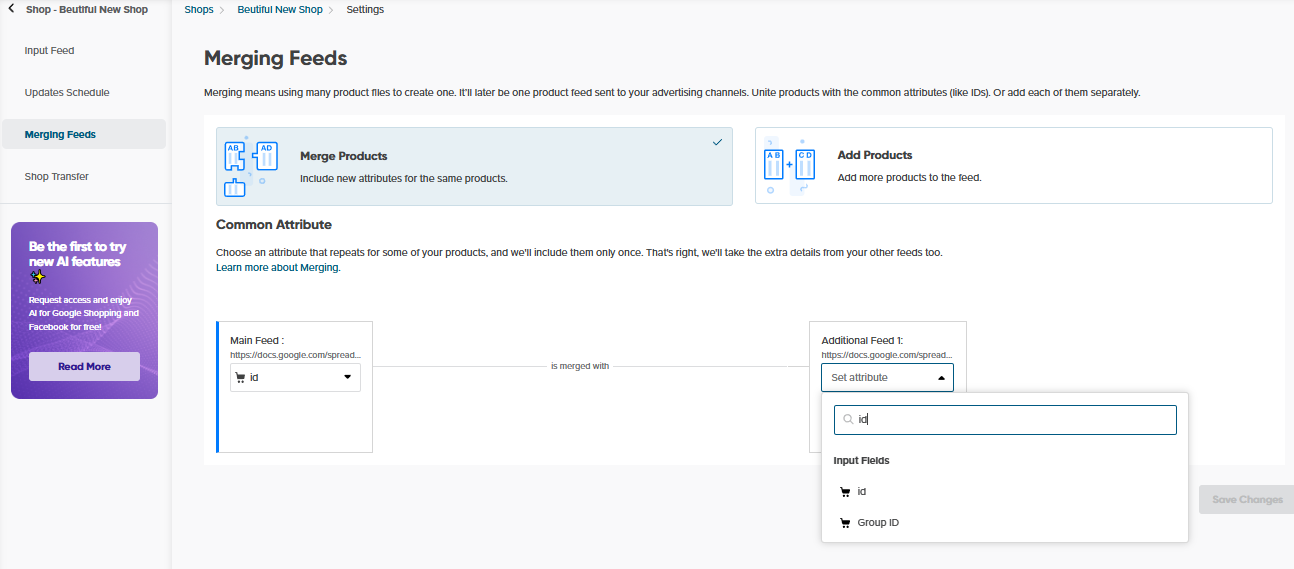Click the cart icon beside Group ID
The image size is (1294, 569).
(845, 523)
